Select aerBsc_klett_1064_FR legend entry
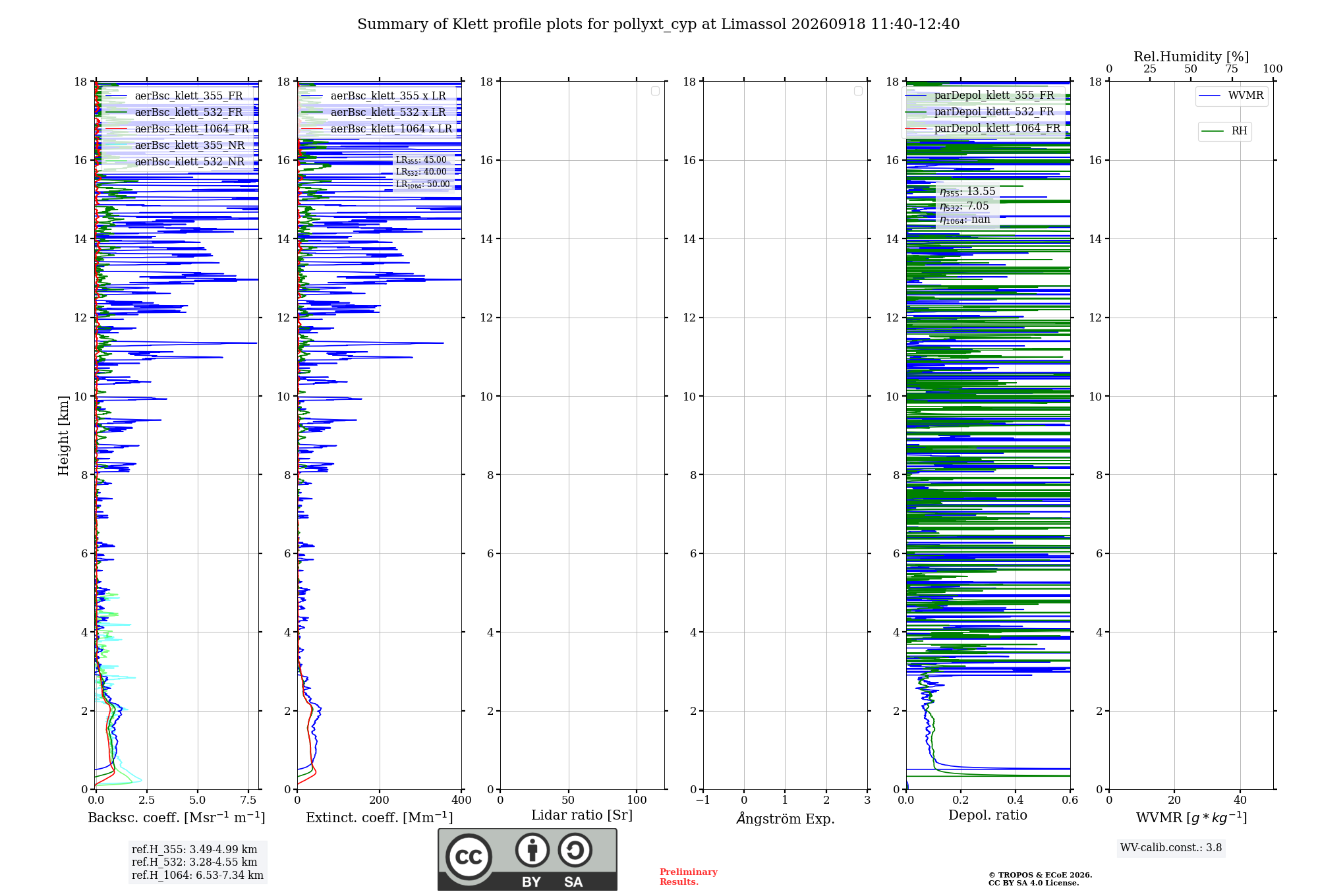 click(x=177, y=128)
